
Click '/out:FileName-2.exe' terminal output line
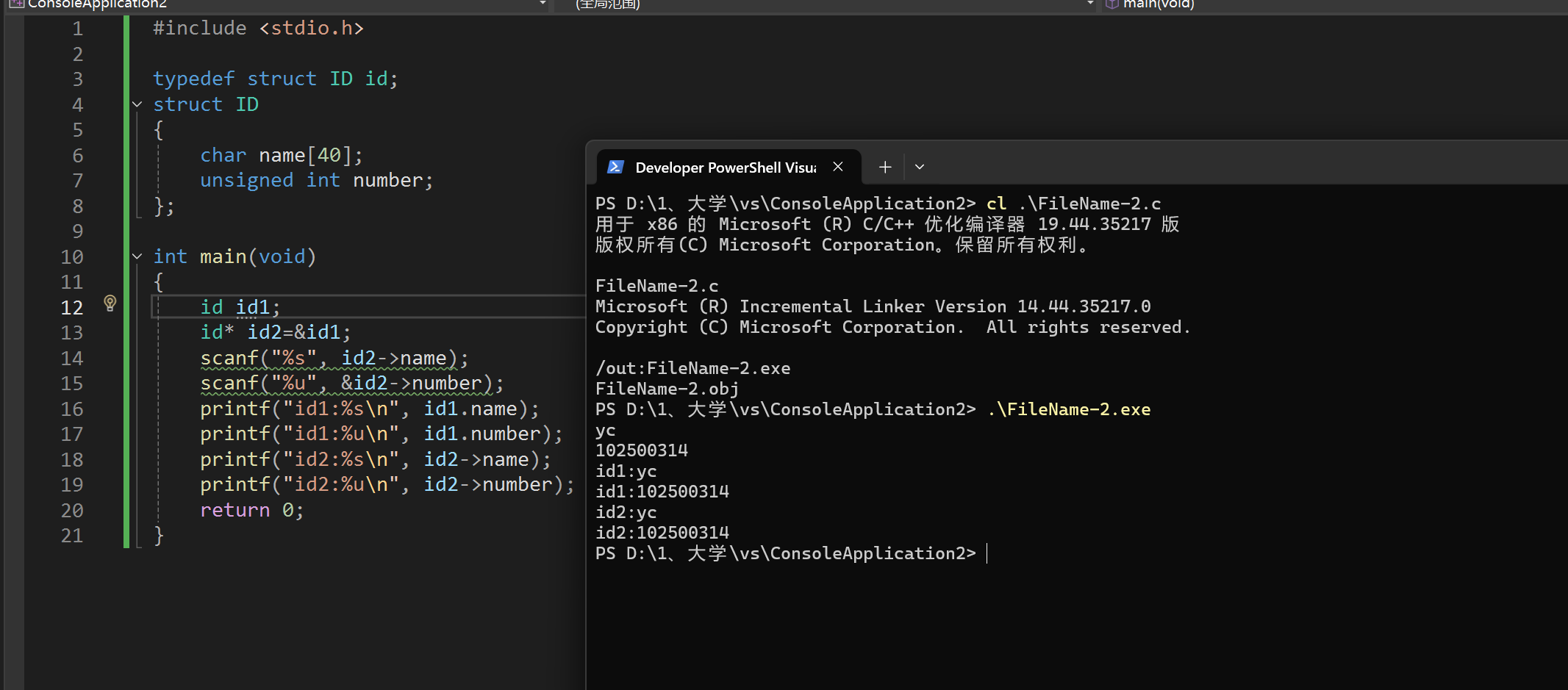(x=692, y=368)
